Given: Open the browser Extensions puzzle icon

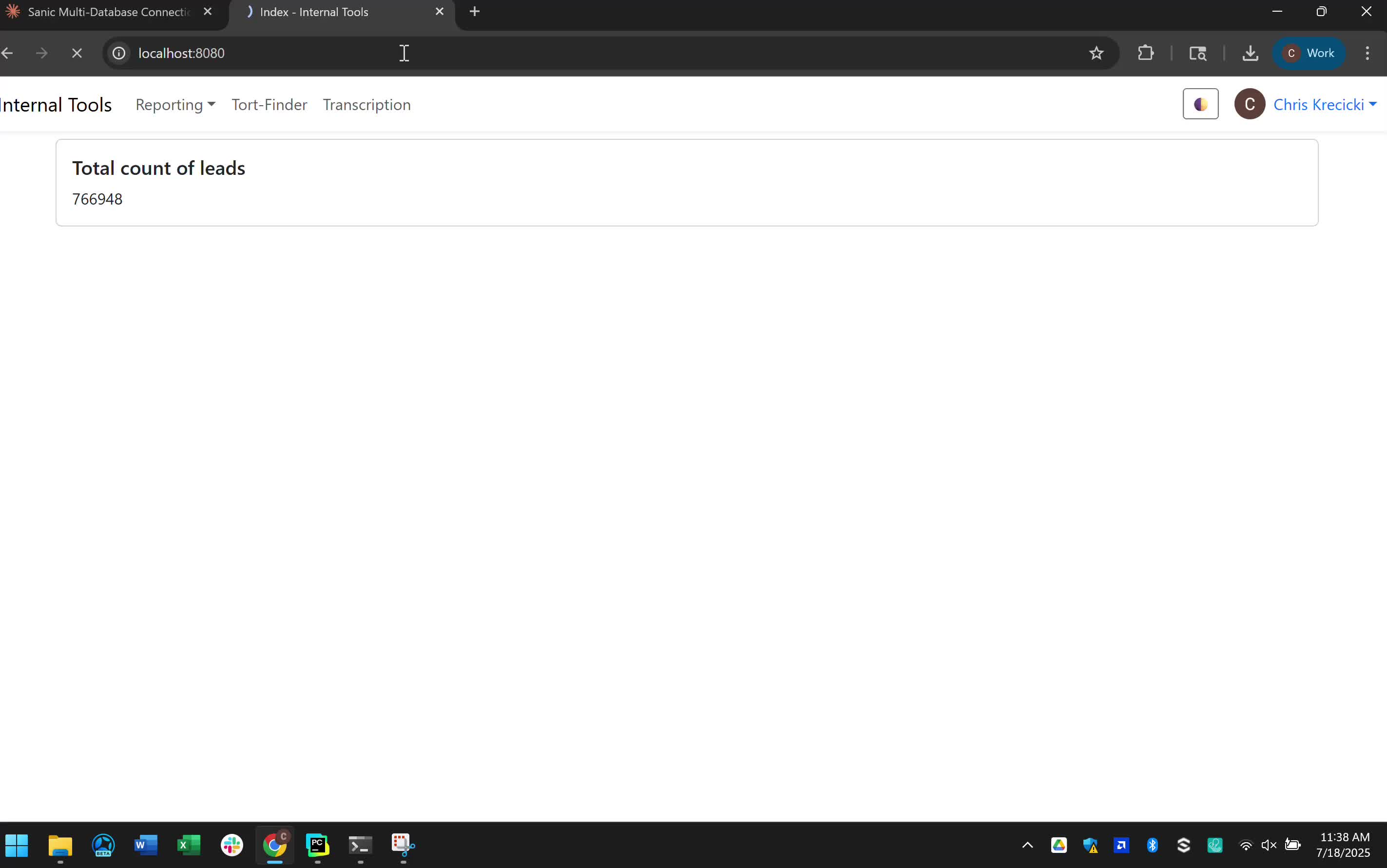Looking at the screenshot, I should pos(1145,54).
